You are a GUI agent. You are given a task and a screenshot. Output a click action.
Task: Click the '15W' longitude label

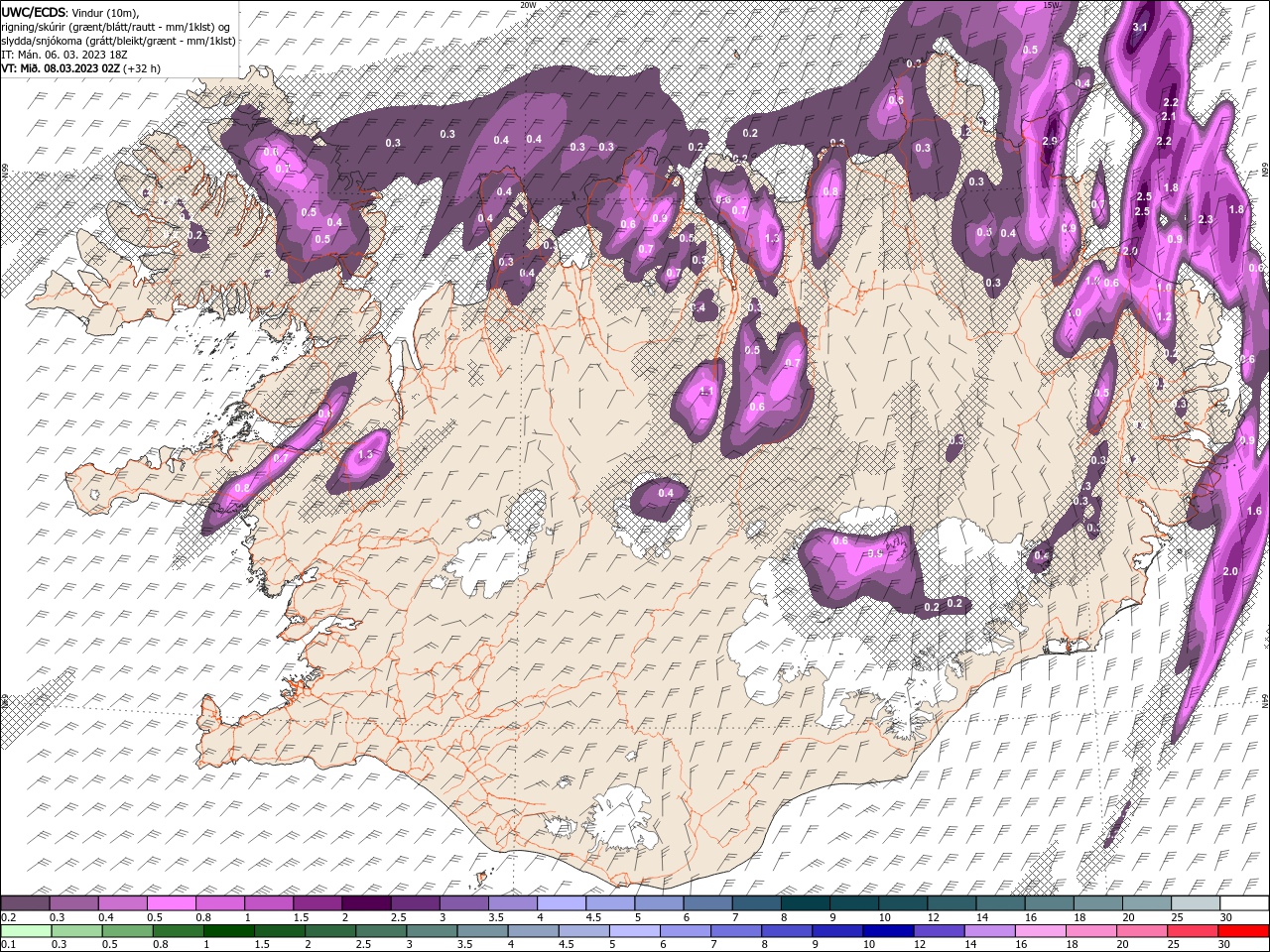pyautogui.click(x=1051, y=5)
